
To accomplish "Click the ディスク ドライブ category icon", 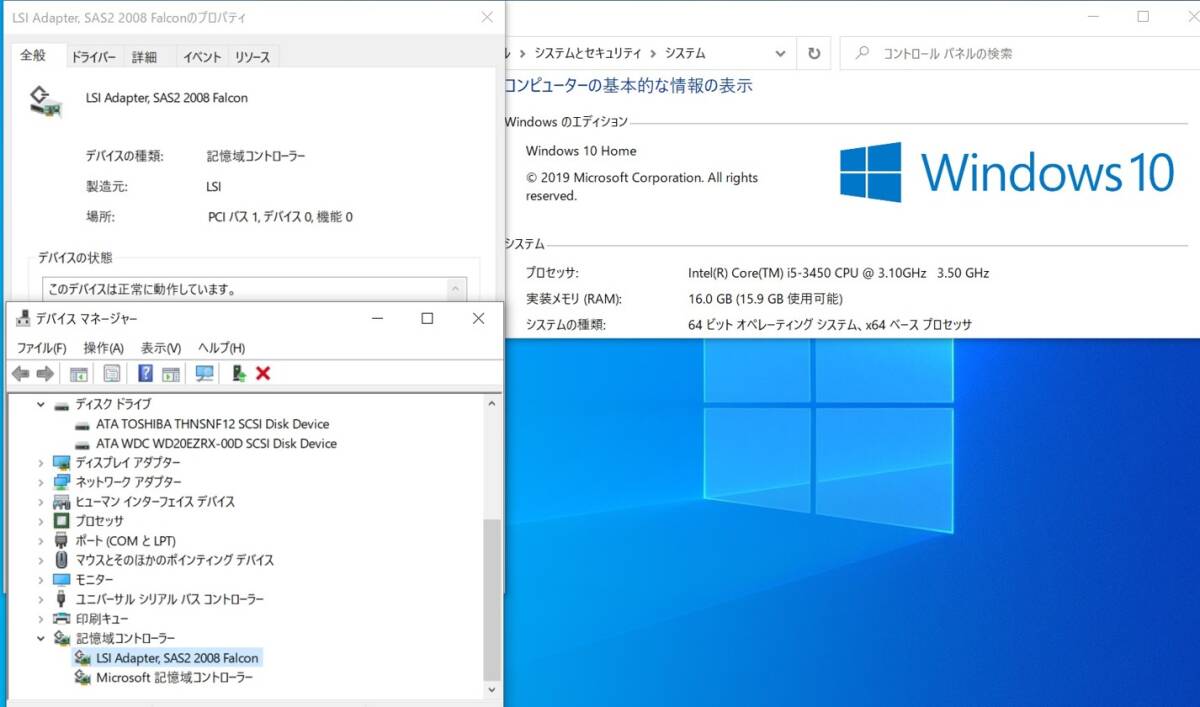I will click(x=61, y=404).
